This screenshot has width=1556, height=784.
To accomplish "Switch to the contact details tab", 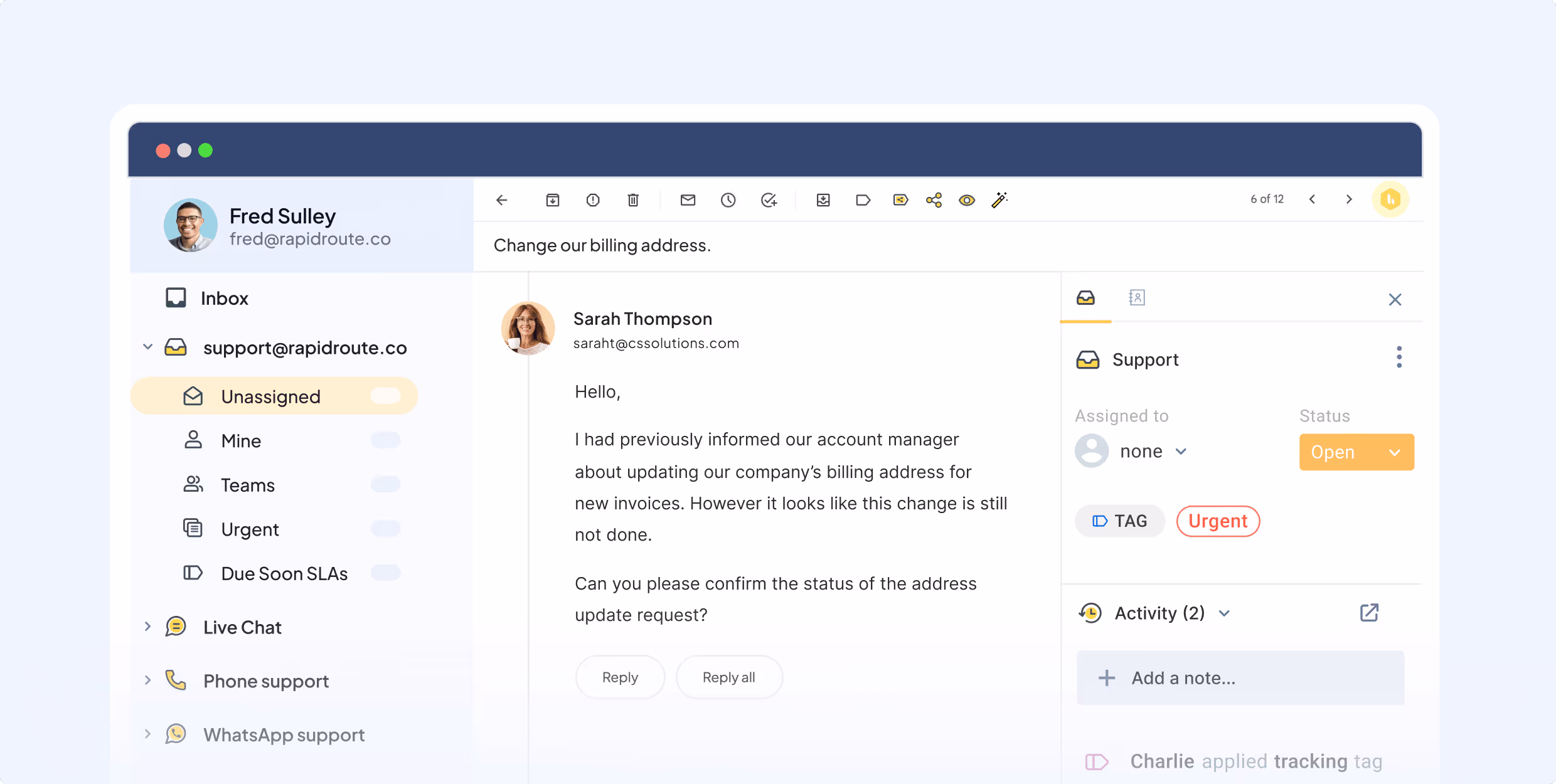I will pos(1138,297).
